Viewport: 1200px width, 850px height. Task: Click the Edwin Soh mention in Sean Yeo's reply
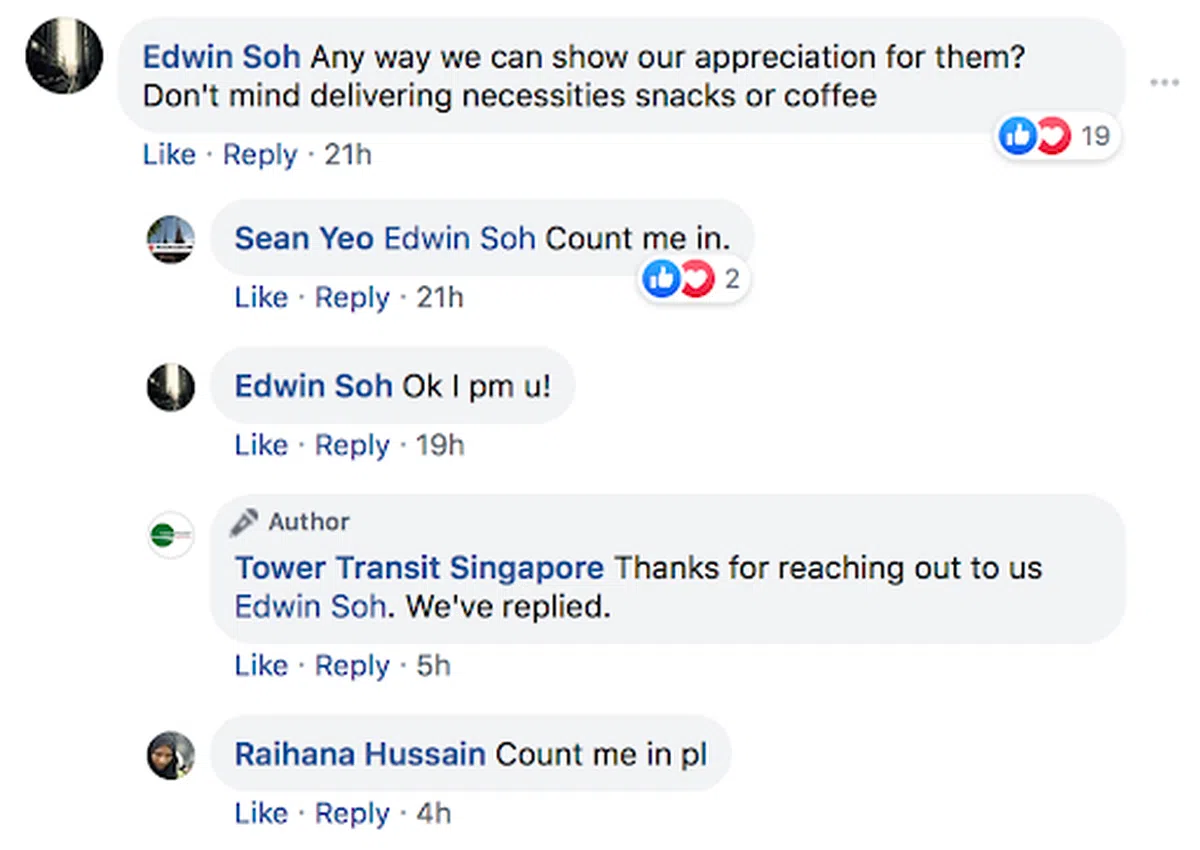[x=460, y=238]
